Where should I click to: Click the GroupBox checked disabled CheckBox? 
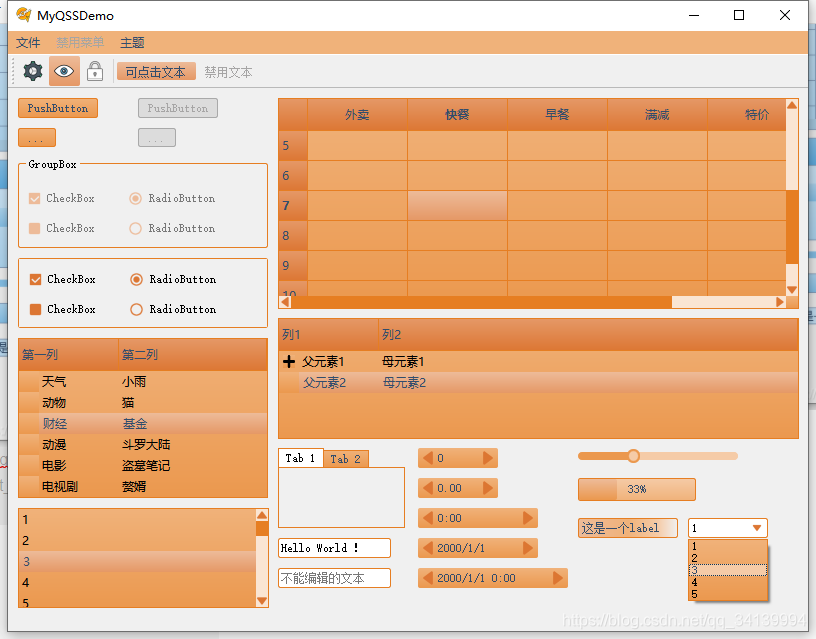[34, 198]
